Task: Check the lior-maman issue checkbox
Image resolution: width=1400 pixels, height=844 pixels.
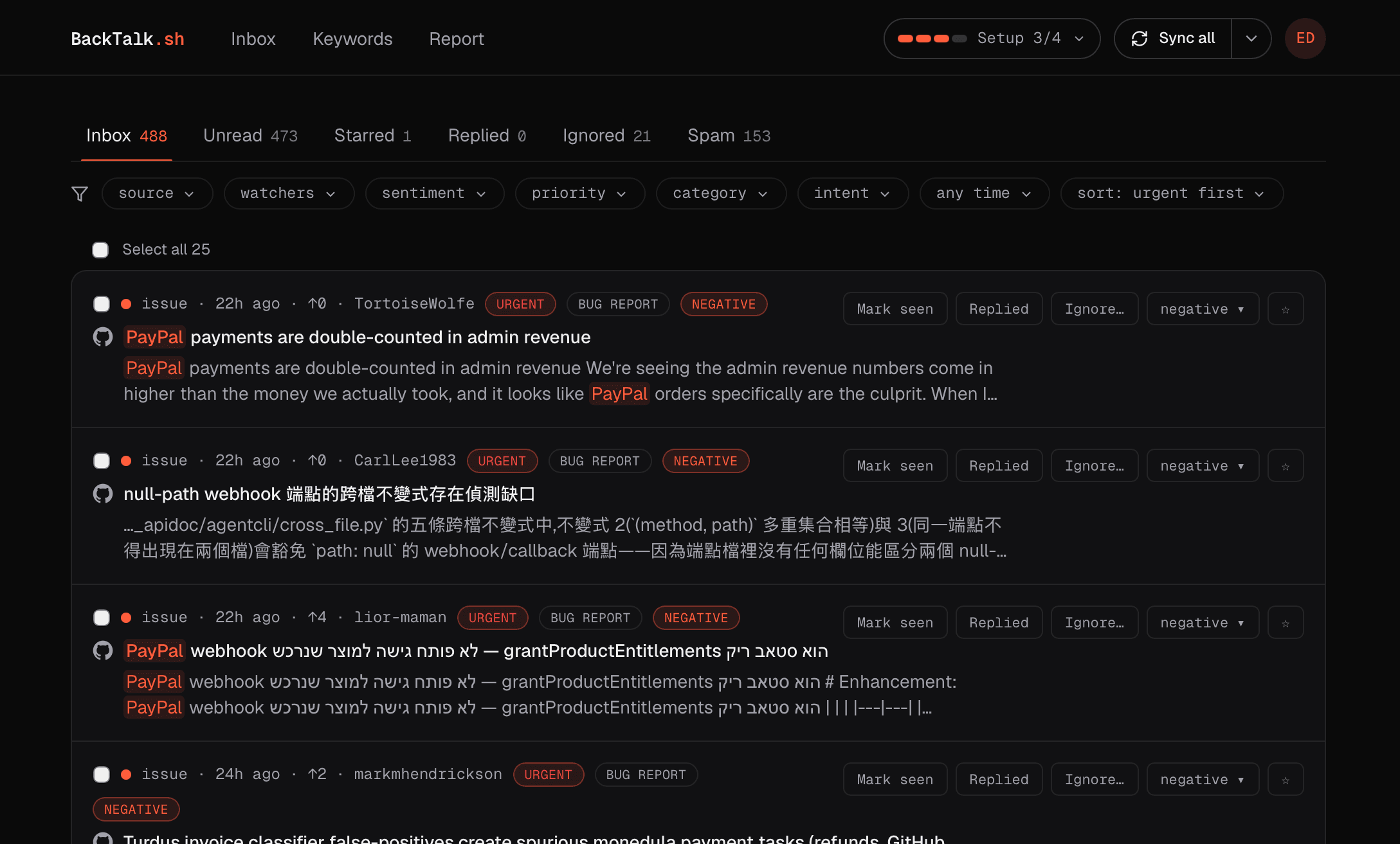Action: [x=102, y=618]
